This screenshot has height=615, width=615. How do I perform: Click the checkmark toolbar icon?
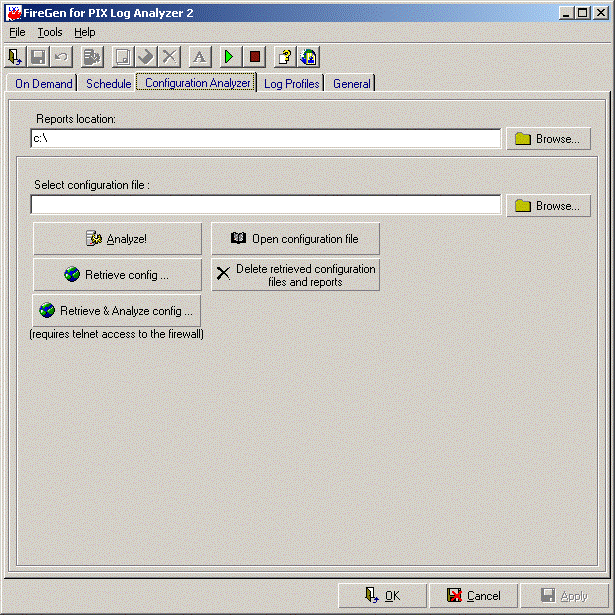[146, 57]
